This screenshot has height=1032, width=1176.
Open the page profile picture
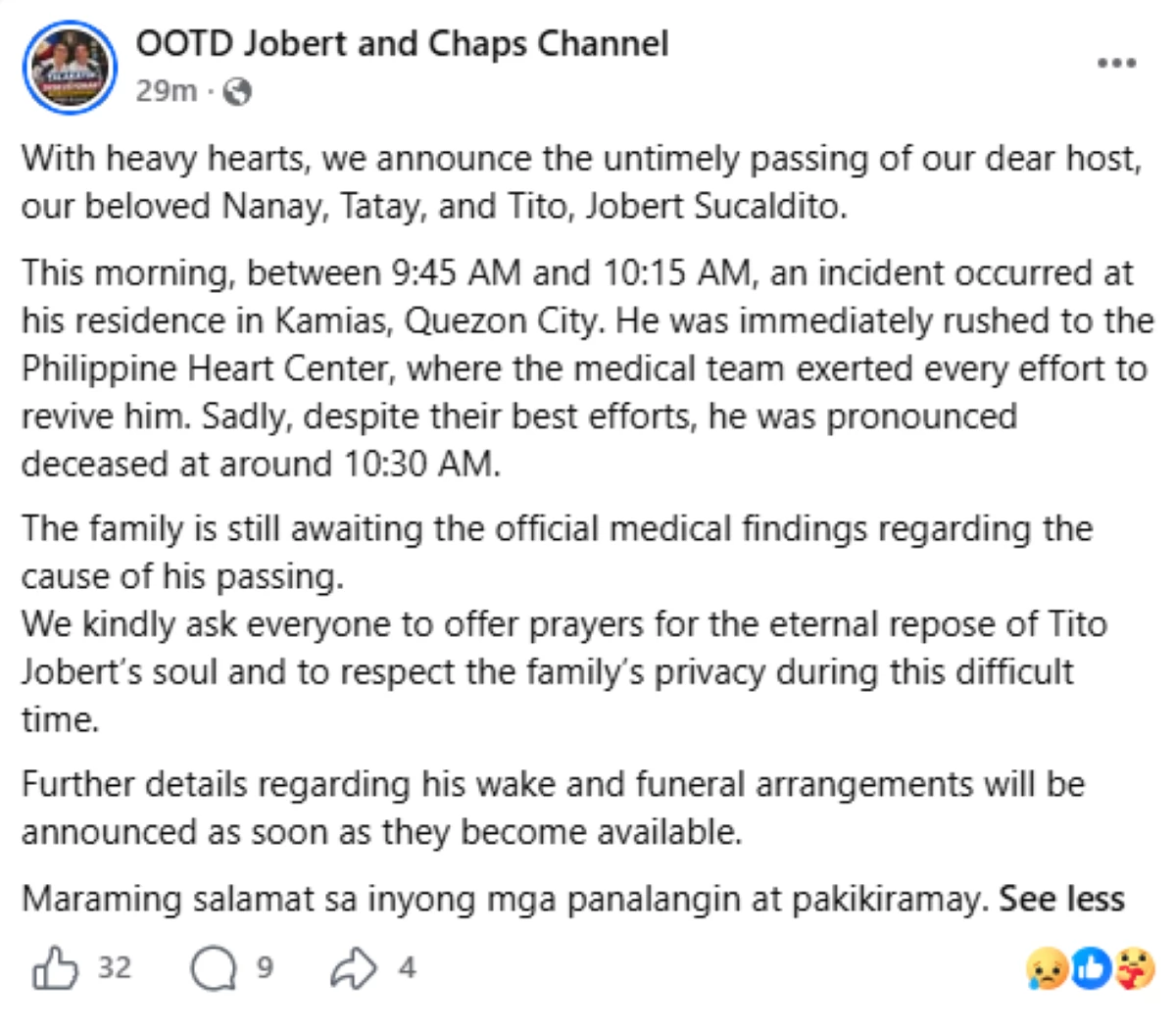coord(70,68)
